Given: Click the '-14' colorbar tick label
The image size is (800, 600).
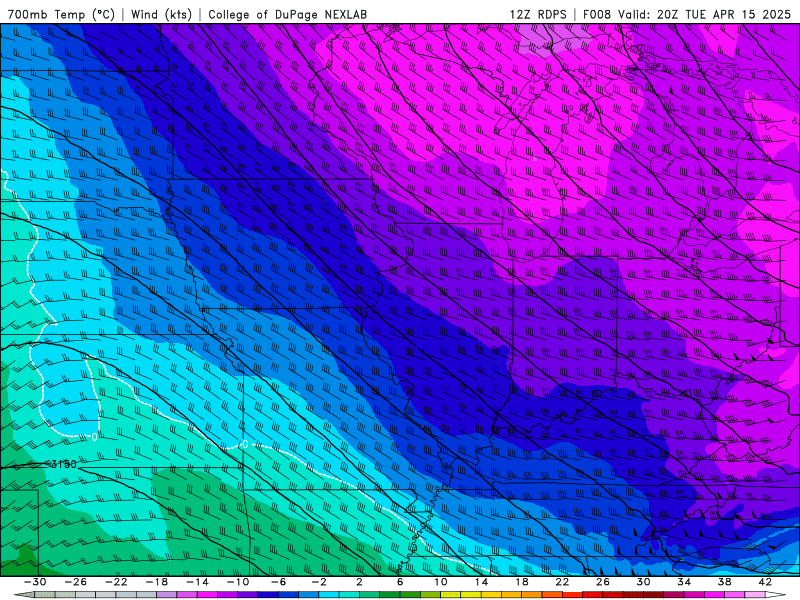Looking at the screenshot, I should (x=197, y=582).
